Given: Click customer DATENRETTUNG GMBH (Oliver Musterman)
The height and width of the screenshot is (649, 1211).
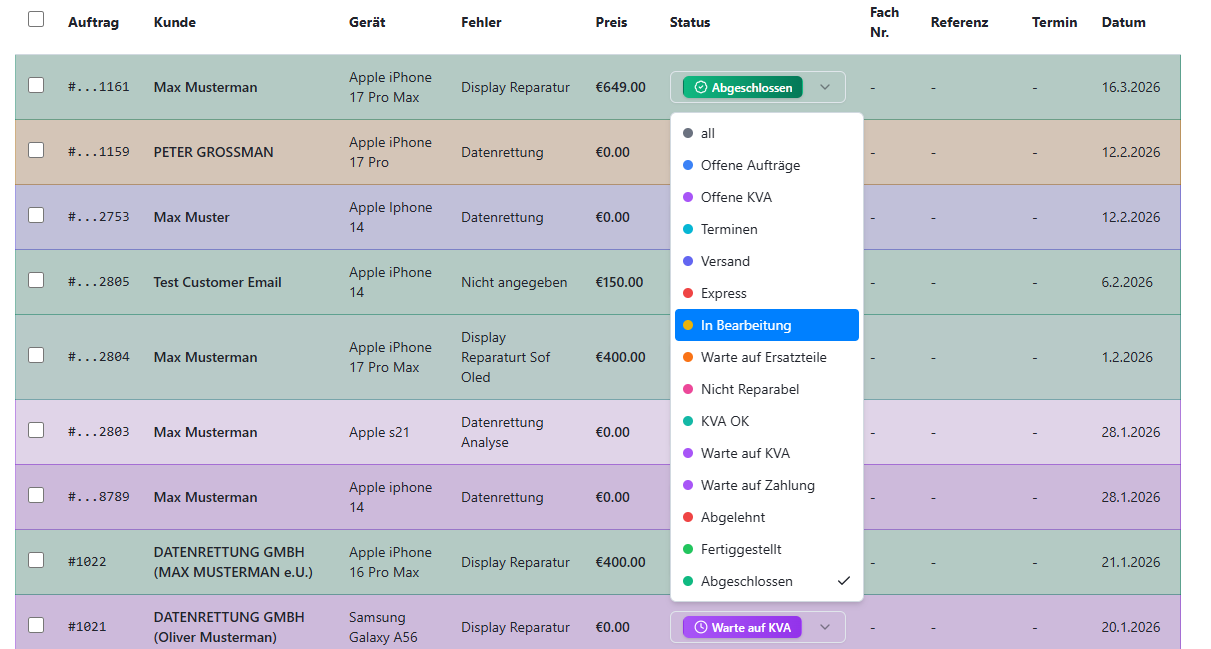Looking at the screenshot, I should [x=229, y=627].
